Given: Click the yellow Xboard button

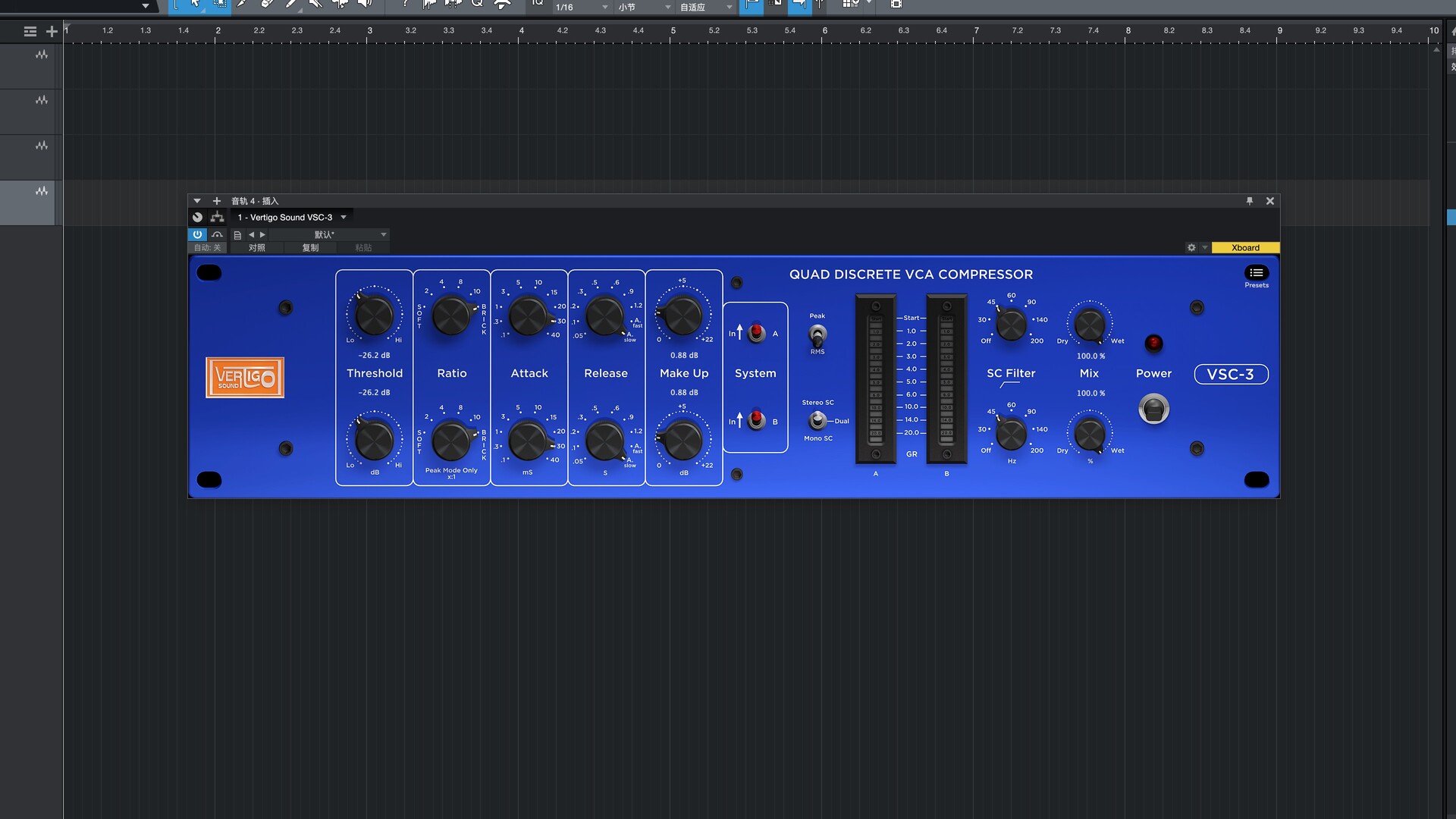Looking at the screenshot, I should (1245, 248).
